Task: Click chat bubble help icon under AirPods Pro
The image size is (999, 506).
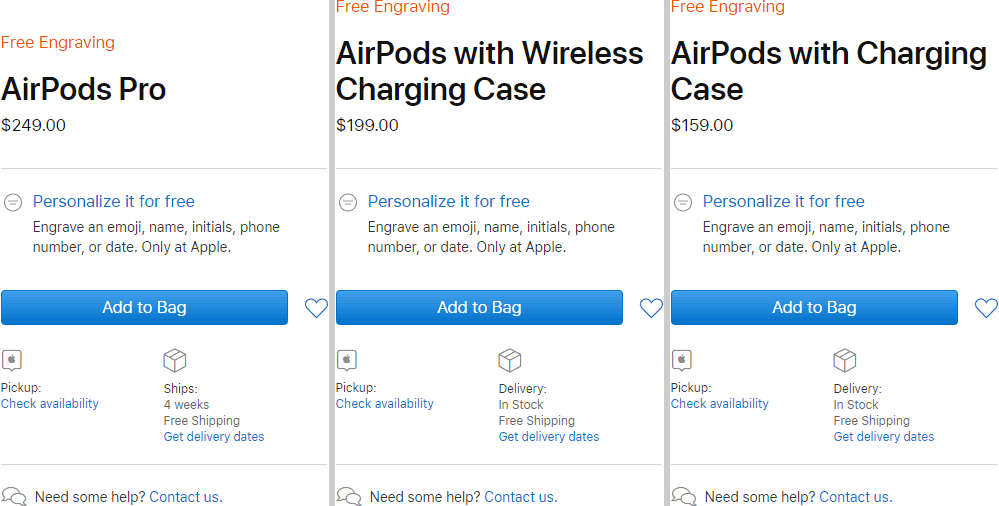Action: coord(14,496)
